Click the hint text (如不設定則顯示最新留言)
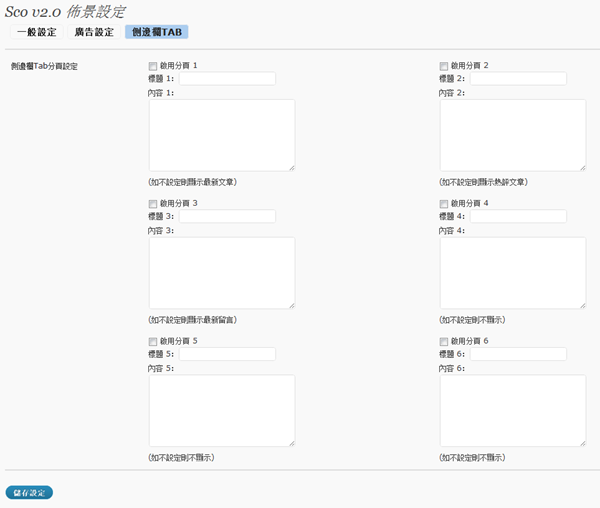The width and height of the screenshot is (600, 508). click(x=192, y=320)
